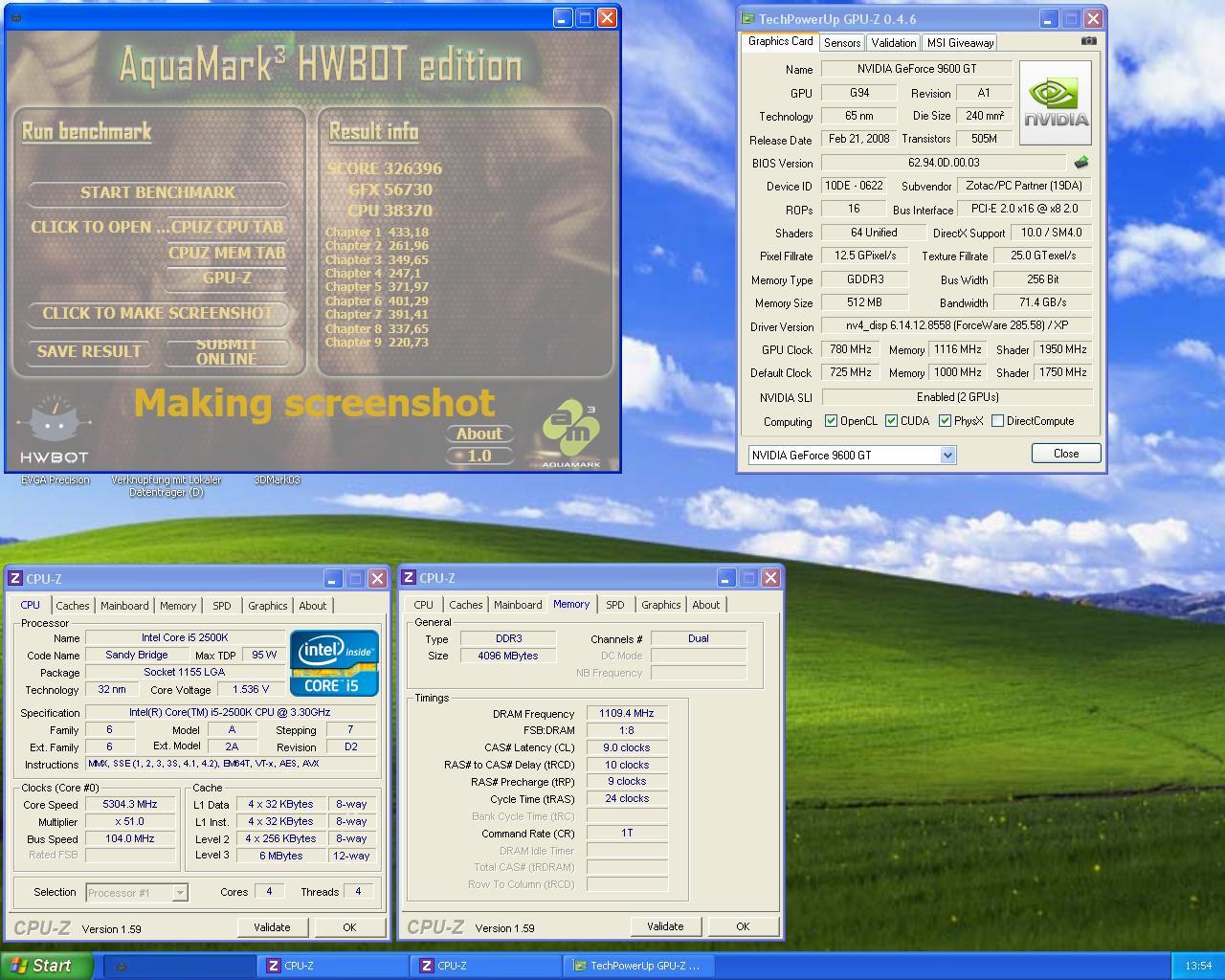Switch to the second CPU-Z taskbar button
This screenshot has height=980, width=1225.
(x=485, y=966)
